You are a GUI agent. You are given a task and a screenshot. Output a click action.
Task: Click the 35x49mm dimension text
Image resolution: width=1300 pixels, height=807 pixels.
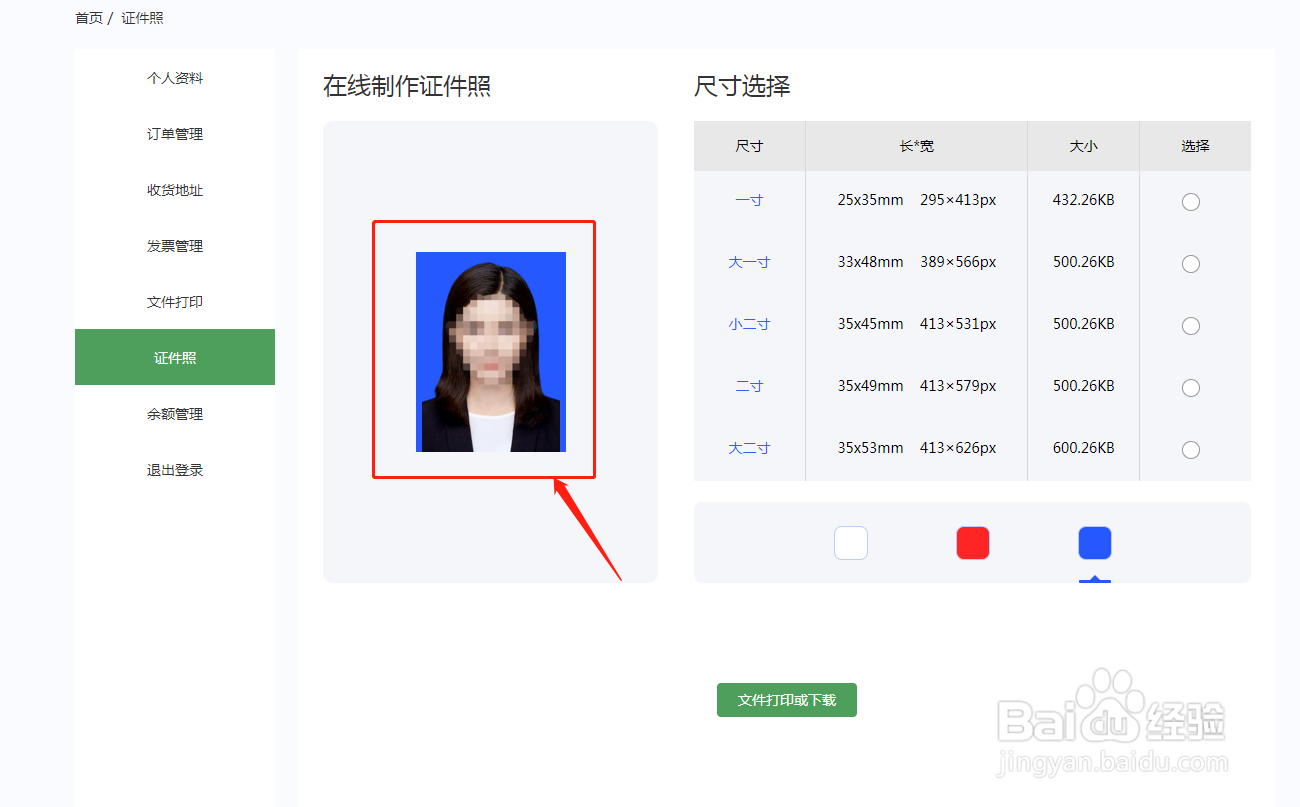[x=870, y=386]
